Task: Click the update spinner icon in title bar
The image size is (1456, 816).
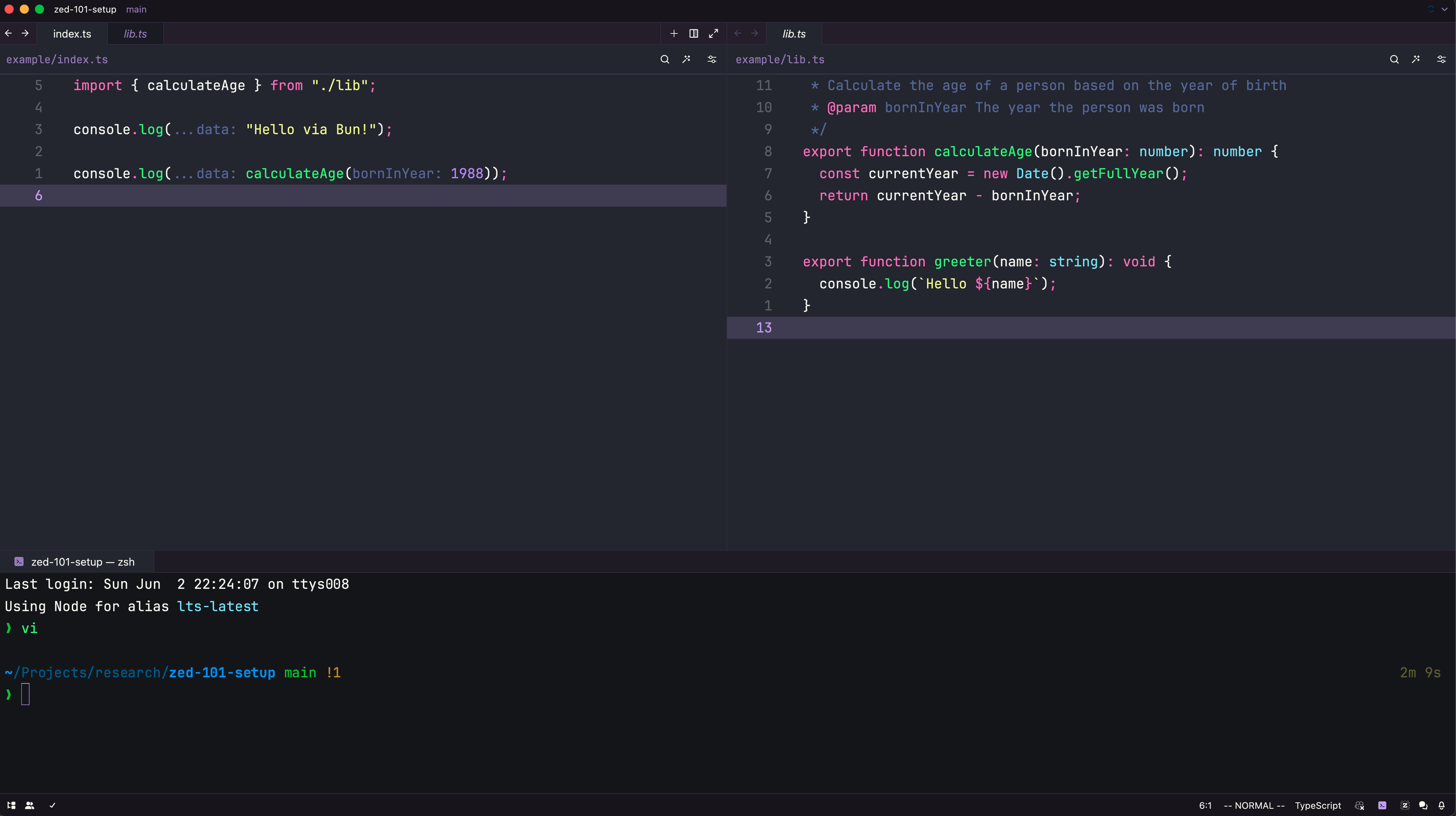Action: [1431, 9]
